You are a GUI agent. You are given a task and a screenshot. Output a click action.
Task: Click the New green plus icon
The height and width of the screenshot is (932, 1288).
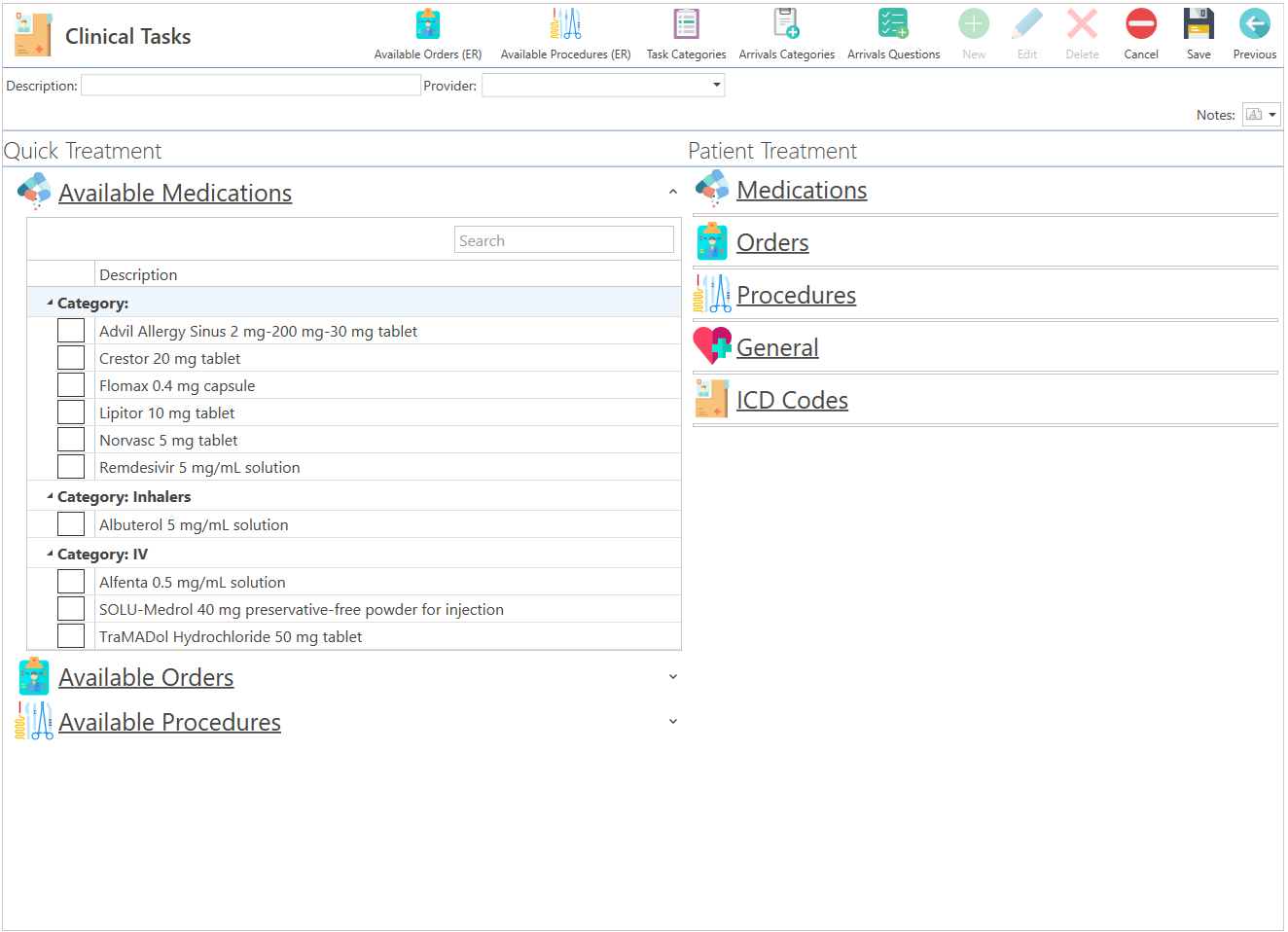[974, 23]
